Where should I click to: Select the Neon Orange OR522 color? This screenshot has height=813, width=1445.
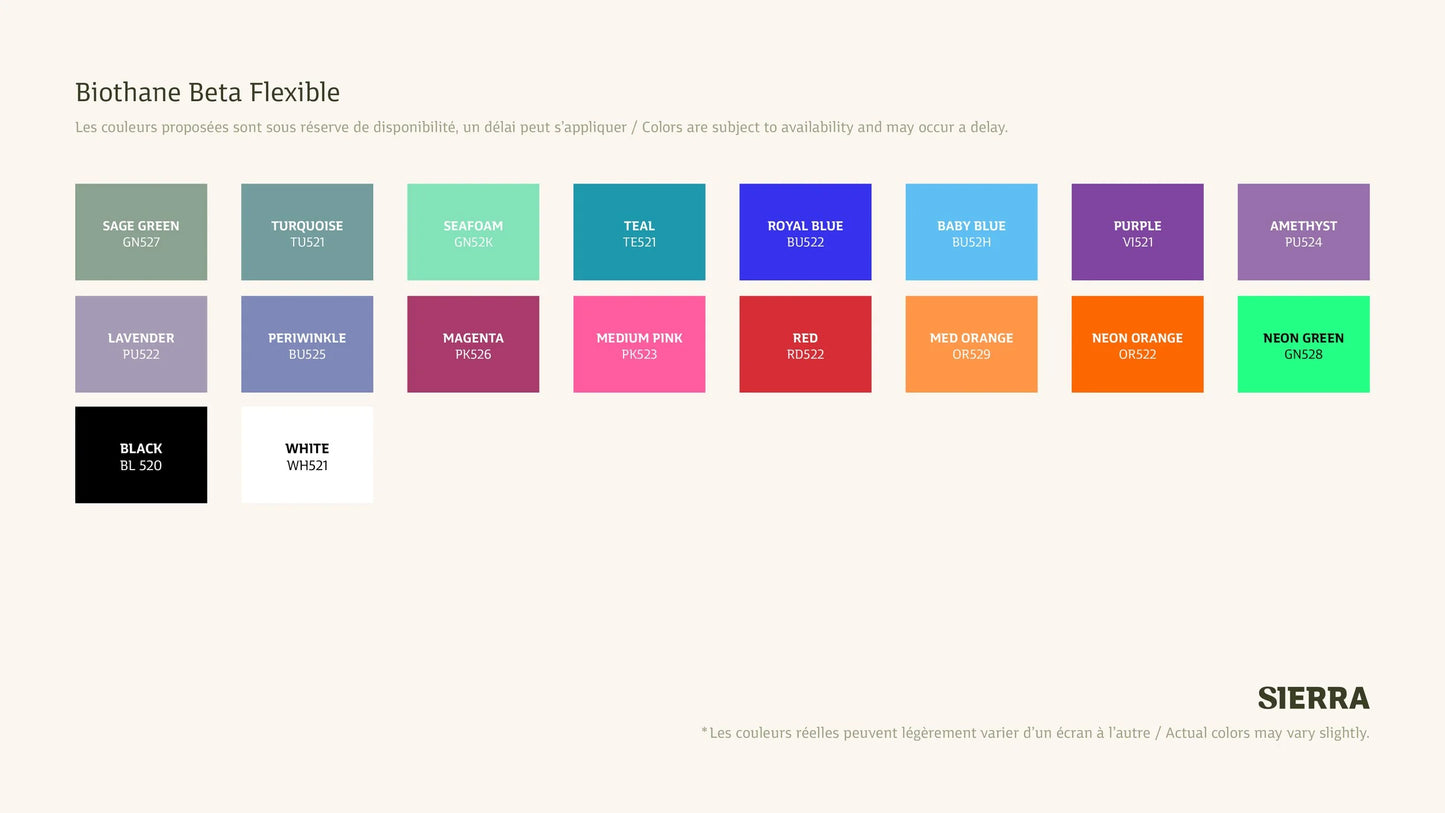pos(1137,344)
